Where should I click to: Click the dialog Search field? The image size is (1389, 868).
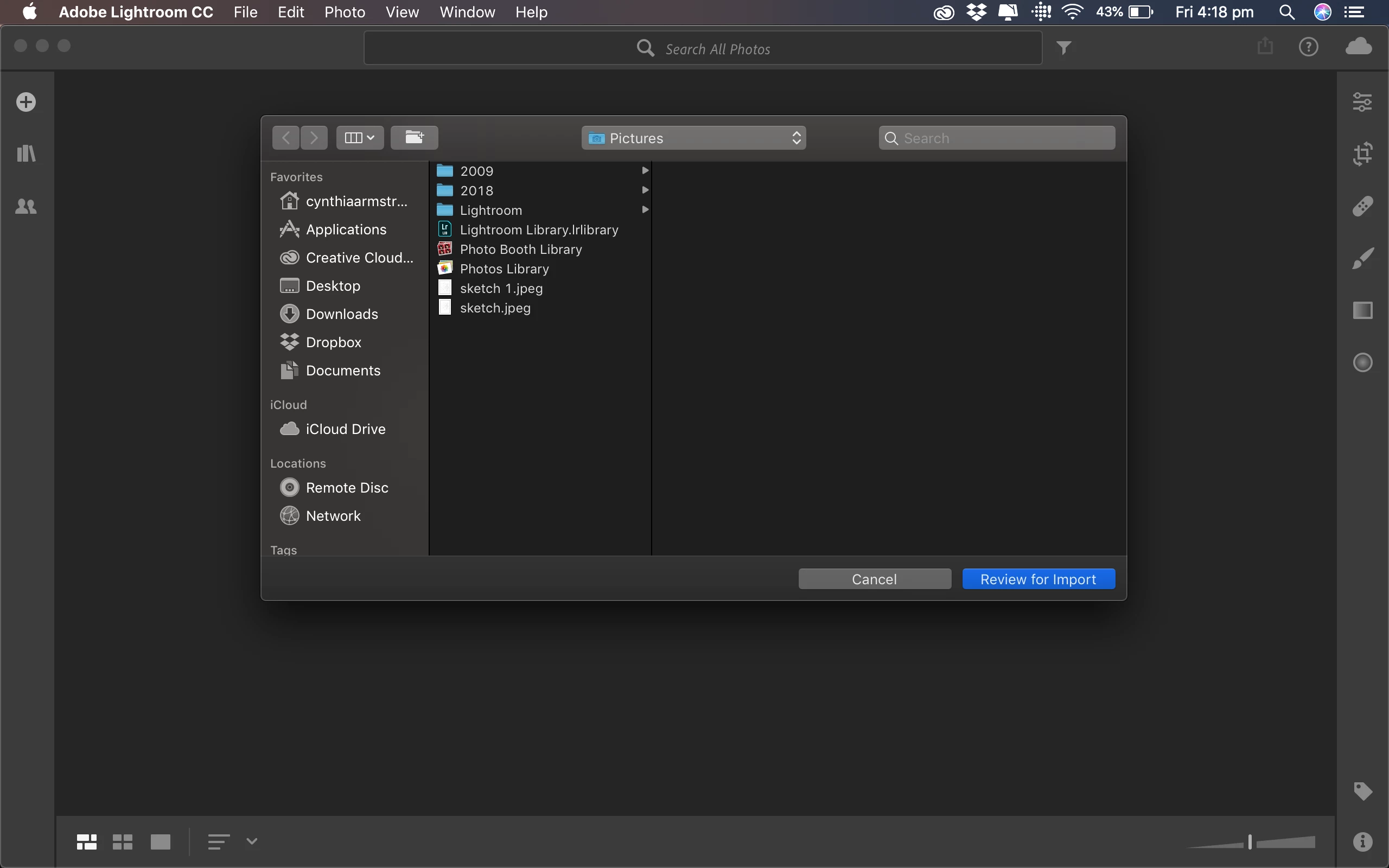[997, 138]
